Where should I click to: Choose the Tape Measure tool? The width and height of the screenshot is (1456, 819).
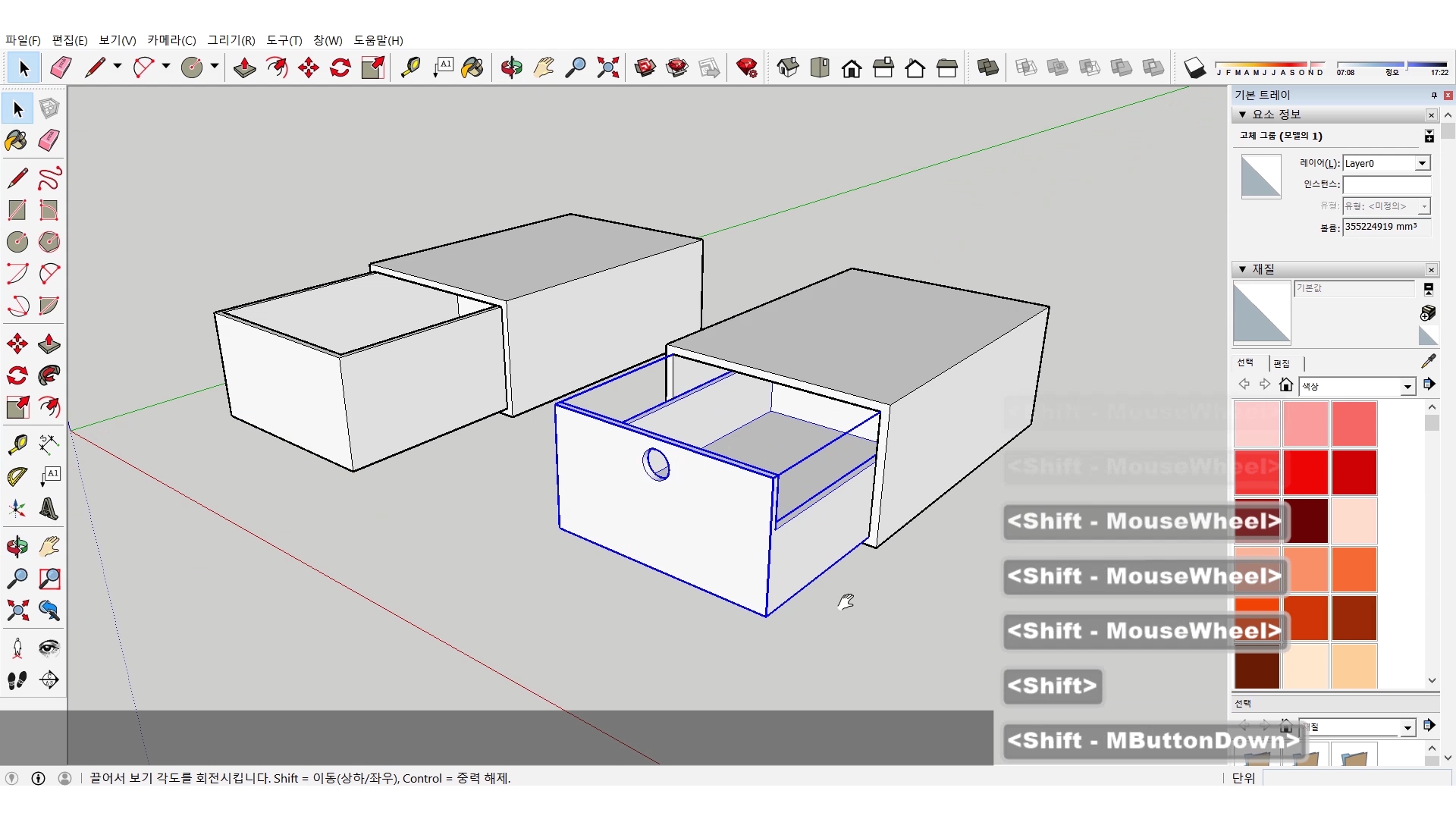[410, 67]
